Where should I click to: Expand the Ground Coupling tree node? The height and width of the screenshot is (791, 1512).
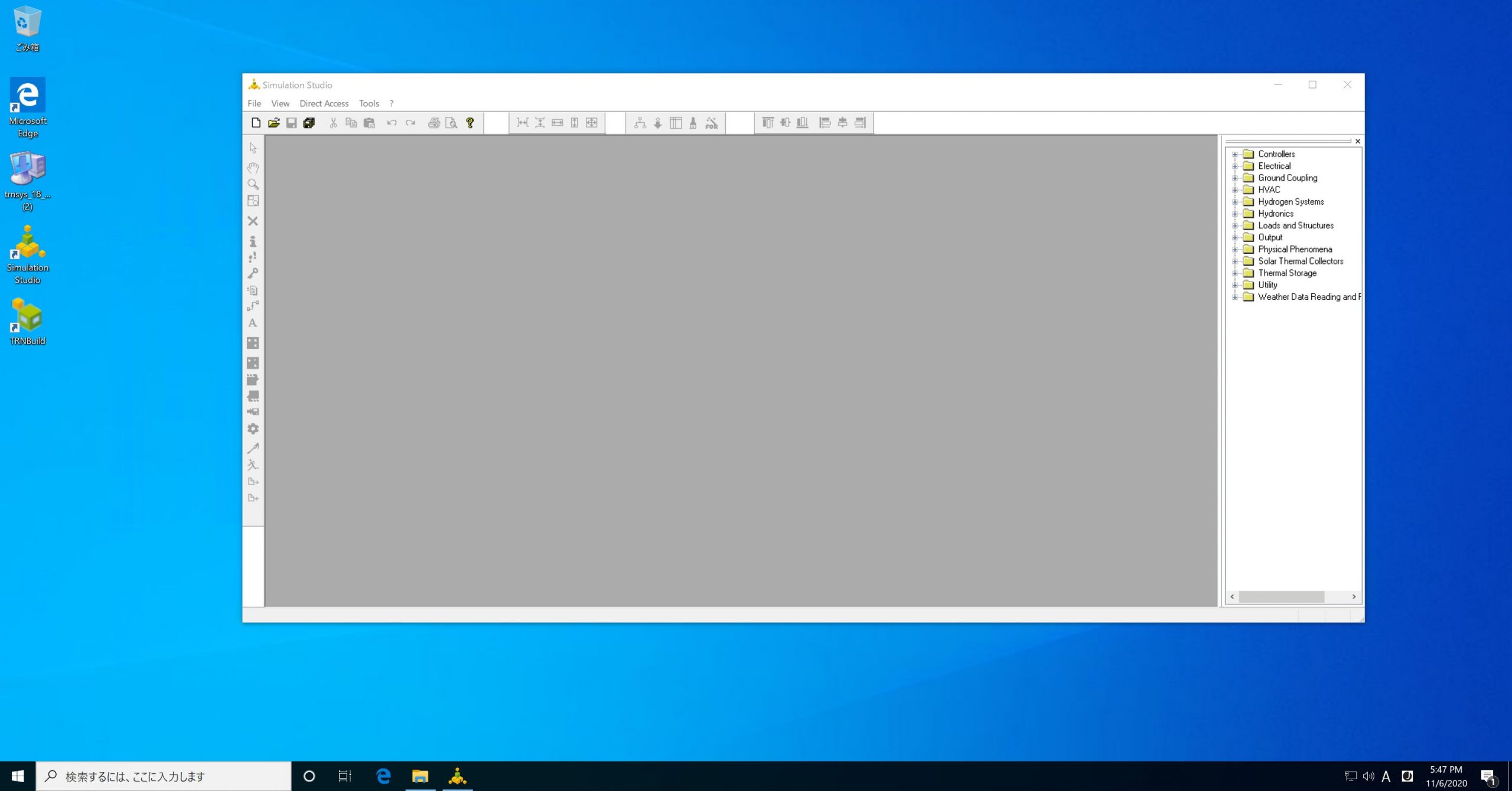[x=1234, y=178]
